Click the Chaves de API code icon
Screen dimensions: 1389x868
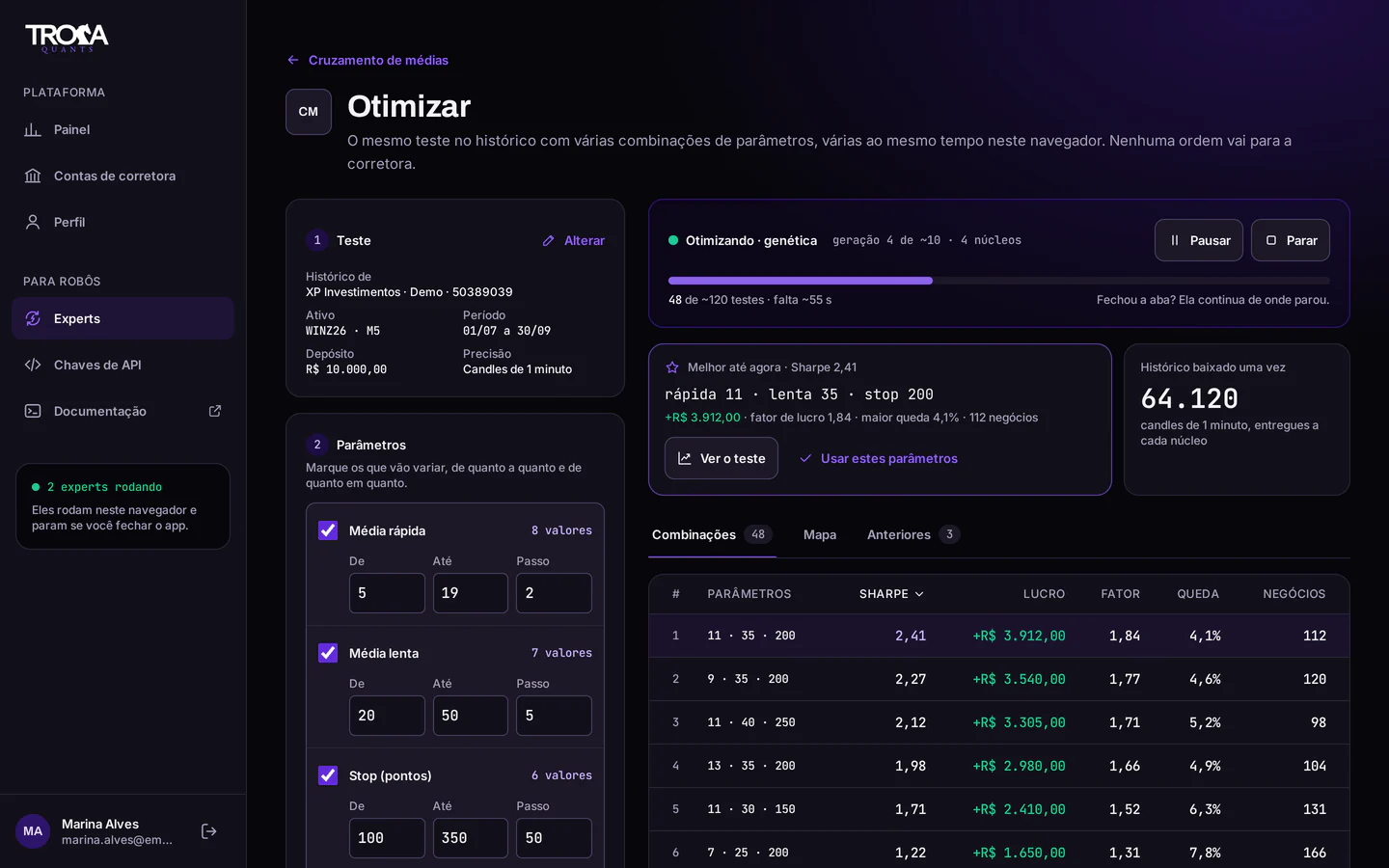point(33,365)
